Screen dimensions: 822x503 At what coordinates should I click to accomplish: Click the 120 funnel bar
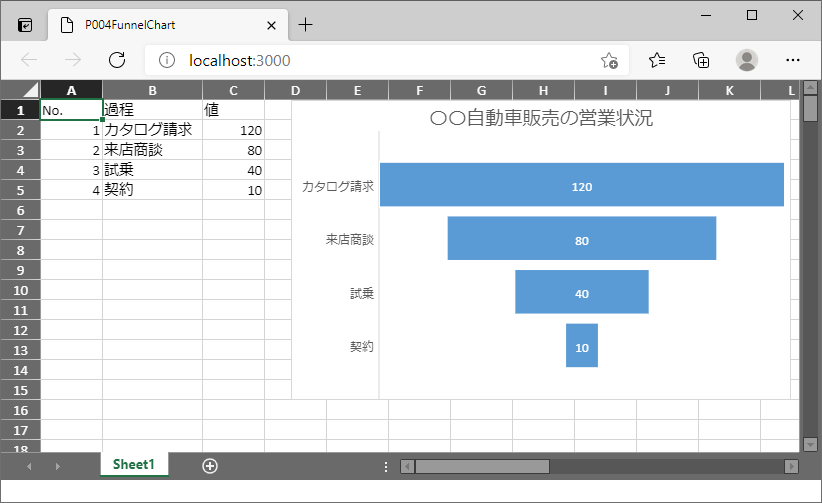tap(582, 185)
